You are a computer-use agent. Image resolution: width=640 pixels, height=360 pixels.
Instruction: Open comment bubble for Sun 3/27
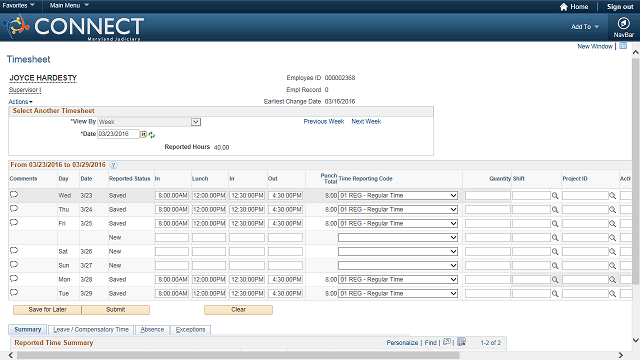click(x=14, y=264)
